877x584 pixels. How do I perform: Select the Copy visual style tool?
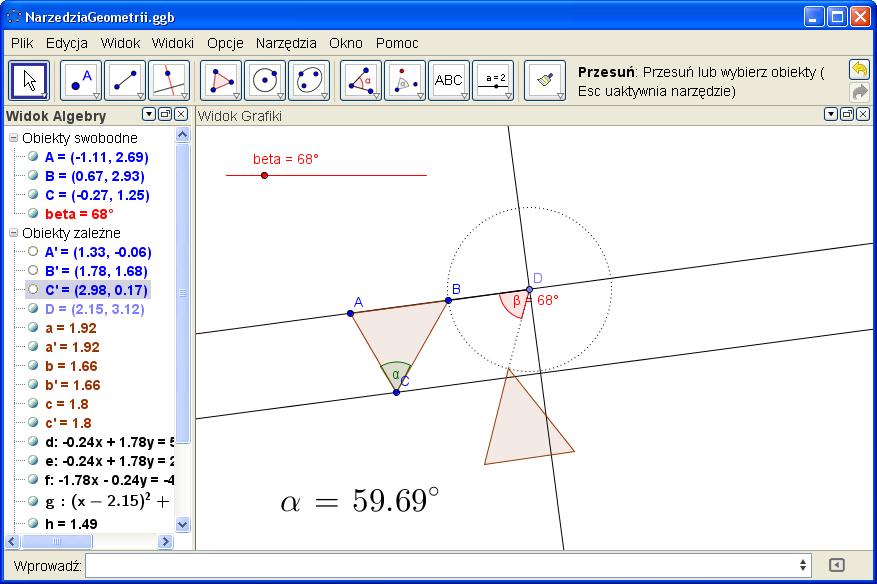point(545,81)
